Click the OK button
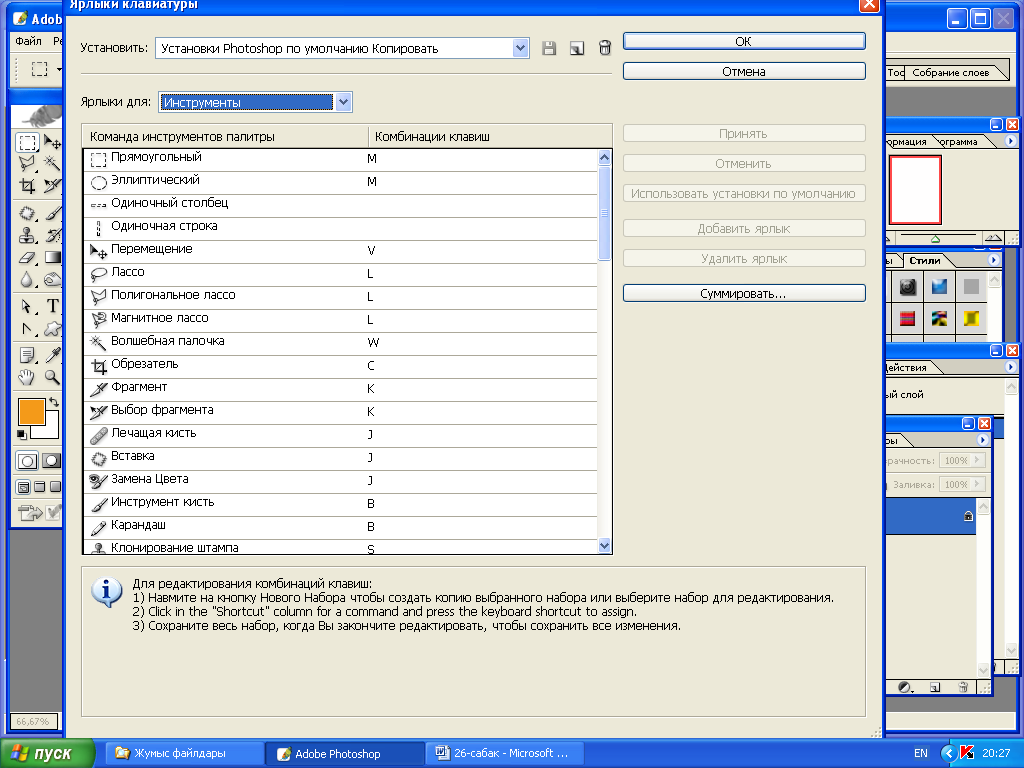Image resolution: width=1024 pixels, height=768 pixels. coord(744,41)
